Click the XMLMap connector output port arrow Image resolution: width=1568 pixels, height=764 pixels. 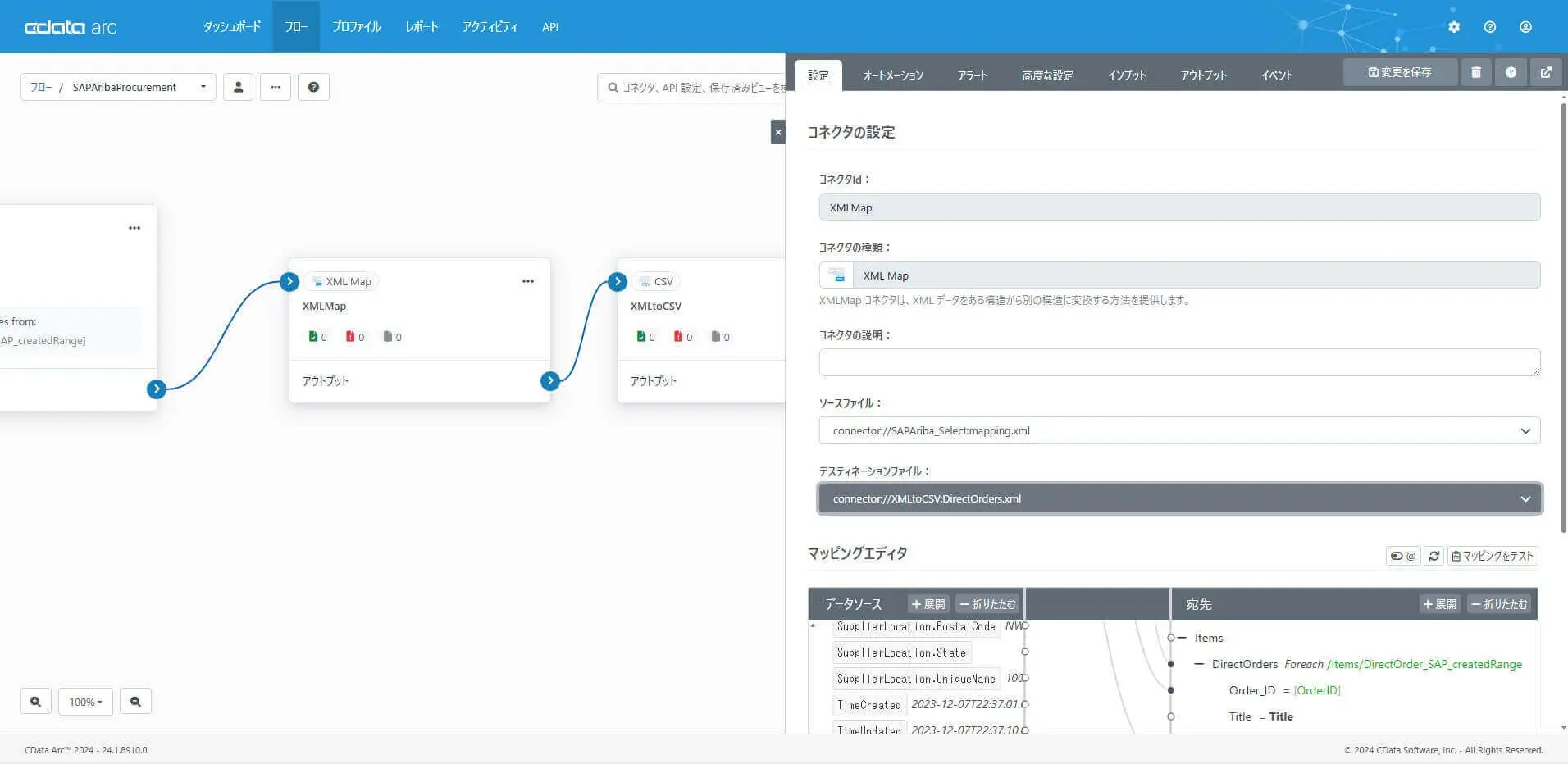coord(550,380)
